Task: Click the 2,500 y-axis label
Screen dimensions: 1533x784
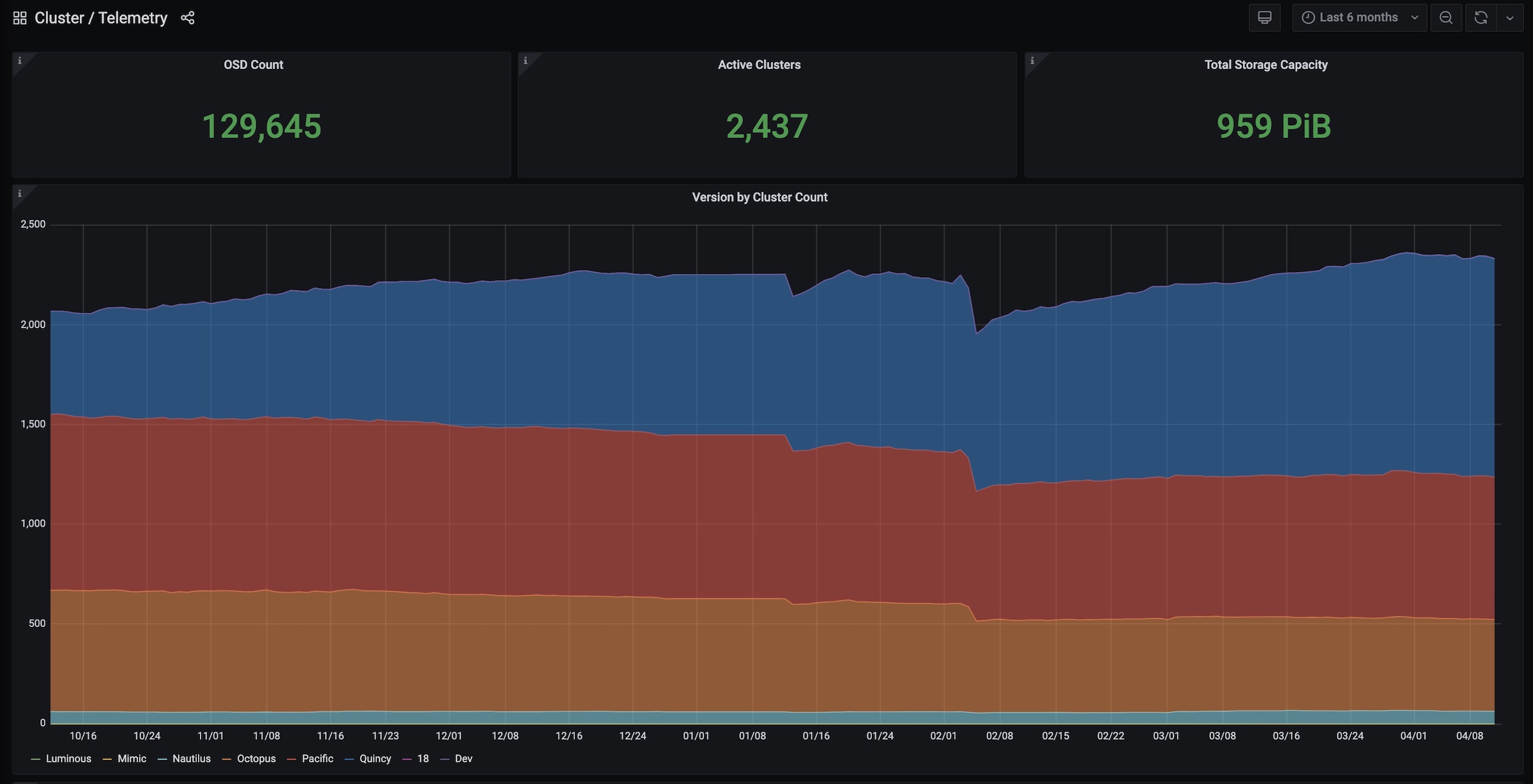Action: [33, 224]
